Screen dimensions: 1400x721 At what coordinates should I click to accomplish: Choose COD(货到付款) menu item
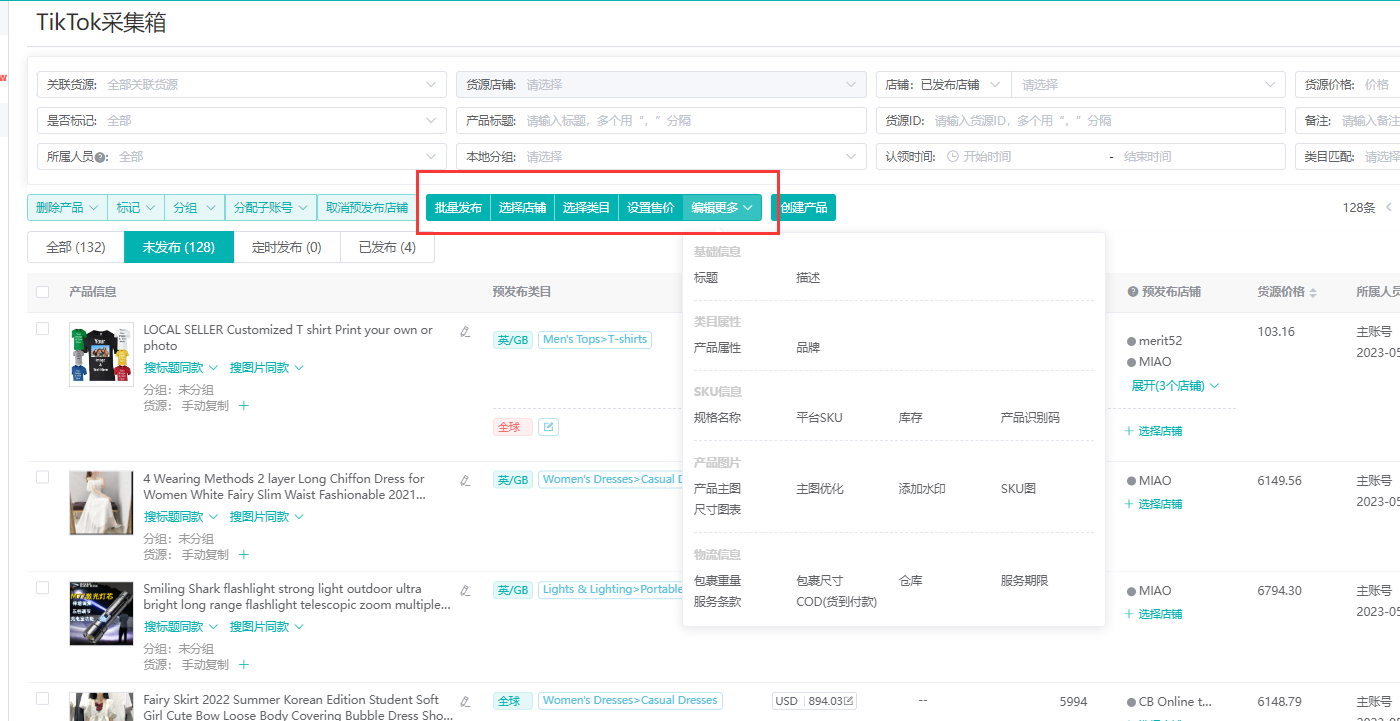coord(836,602)
